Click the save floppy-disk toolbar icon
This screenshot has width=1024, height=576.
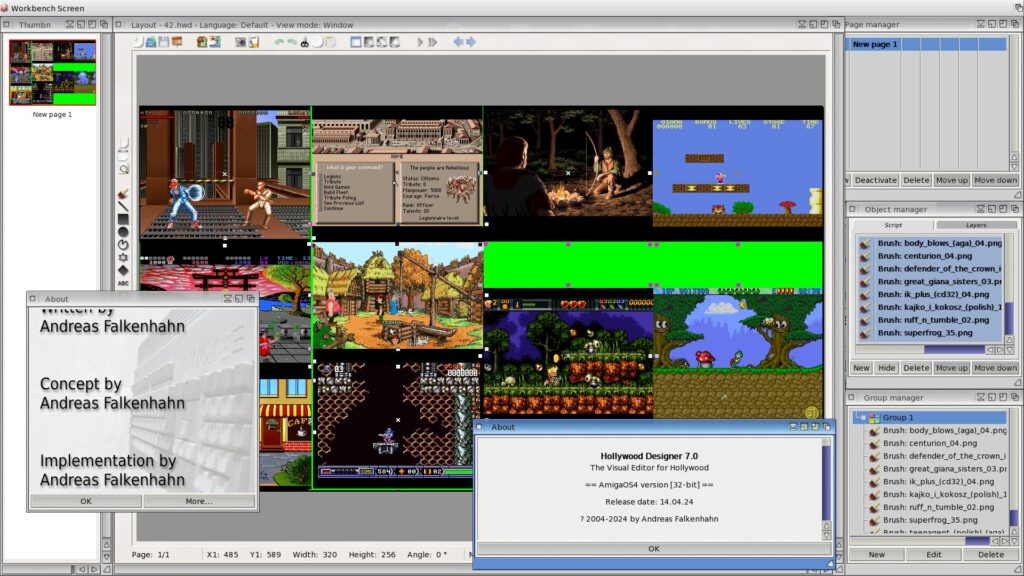(164, 42)
